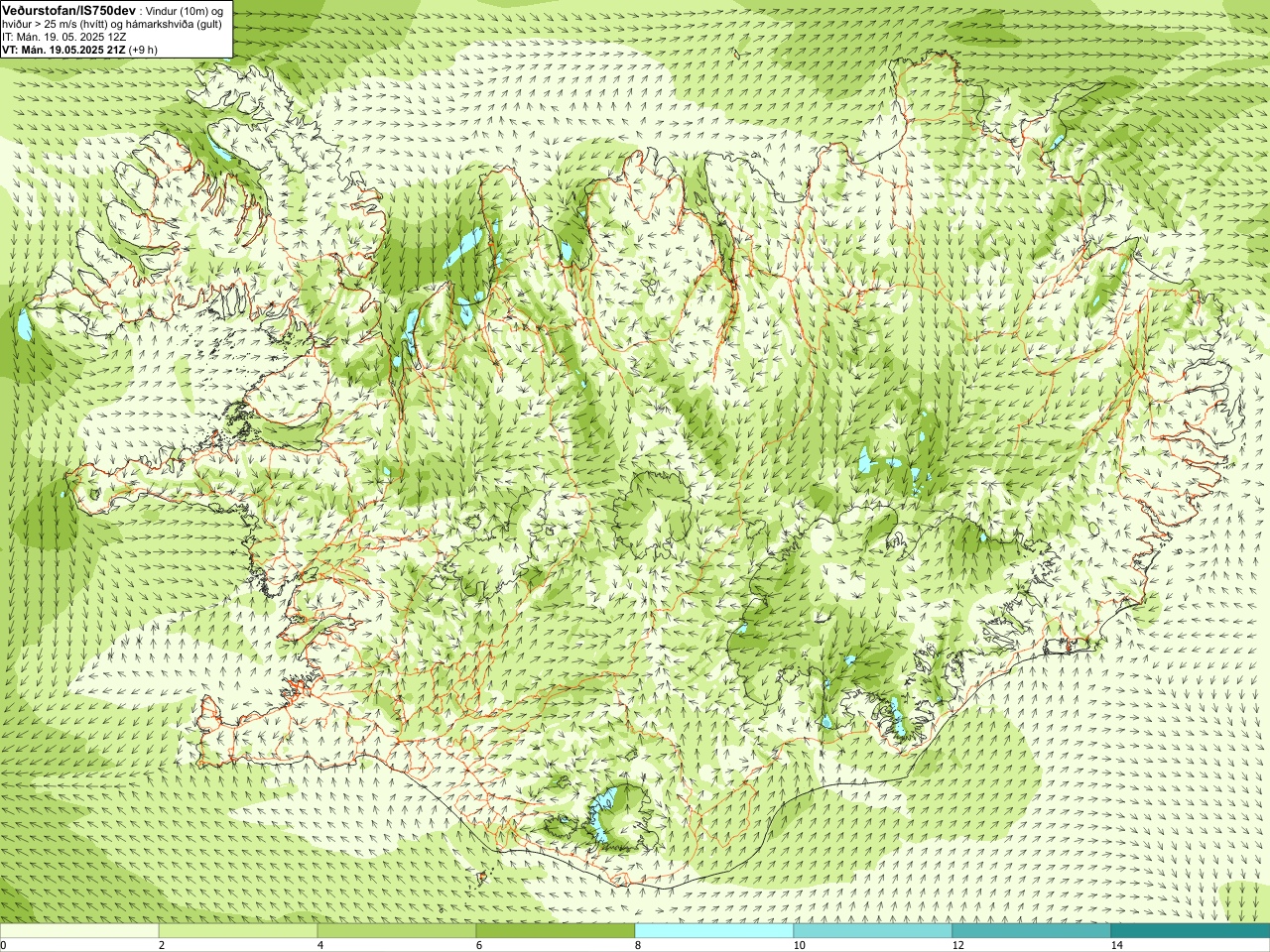The width and height of the screenshot is (1270, 952).
Task: Pick the 4–6 m/s green legend swatch
Action: [x=397, y=931]
